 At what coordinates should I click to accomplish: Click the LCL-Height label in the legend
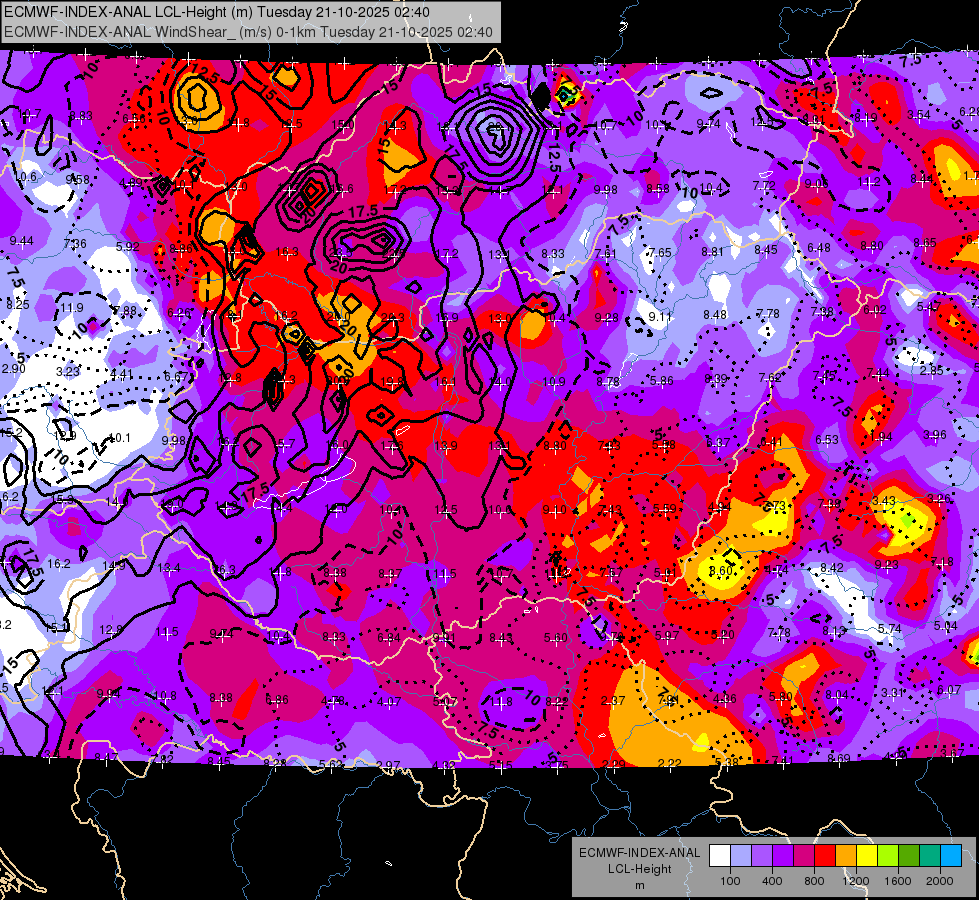639,869
